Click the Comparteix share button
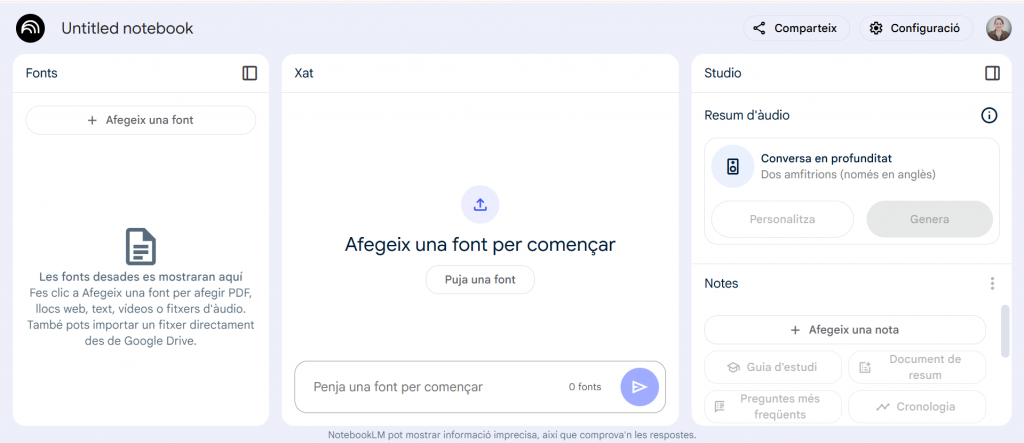The height and width of the screenshot is (443, 1024). click(x=796, y=28)
